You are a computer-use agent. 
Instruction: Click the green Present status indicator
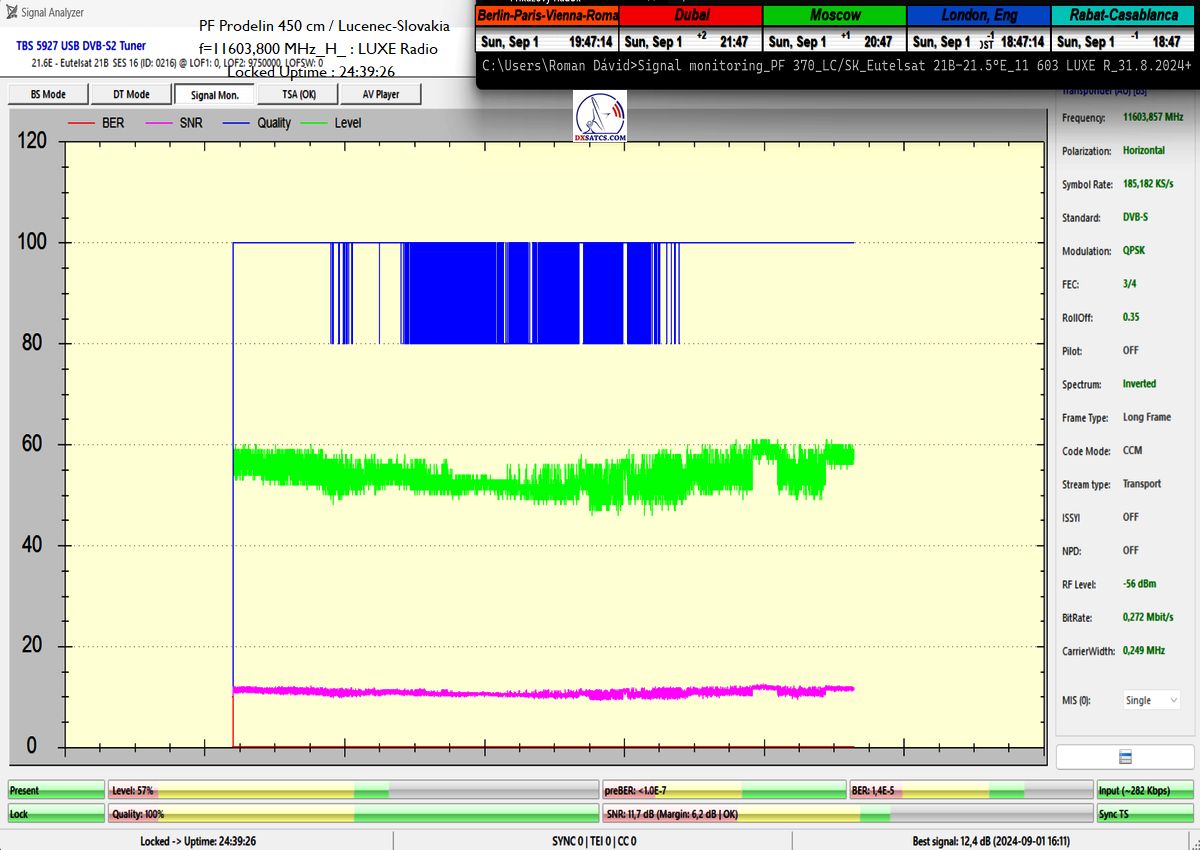55,791
